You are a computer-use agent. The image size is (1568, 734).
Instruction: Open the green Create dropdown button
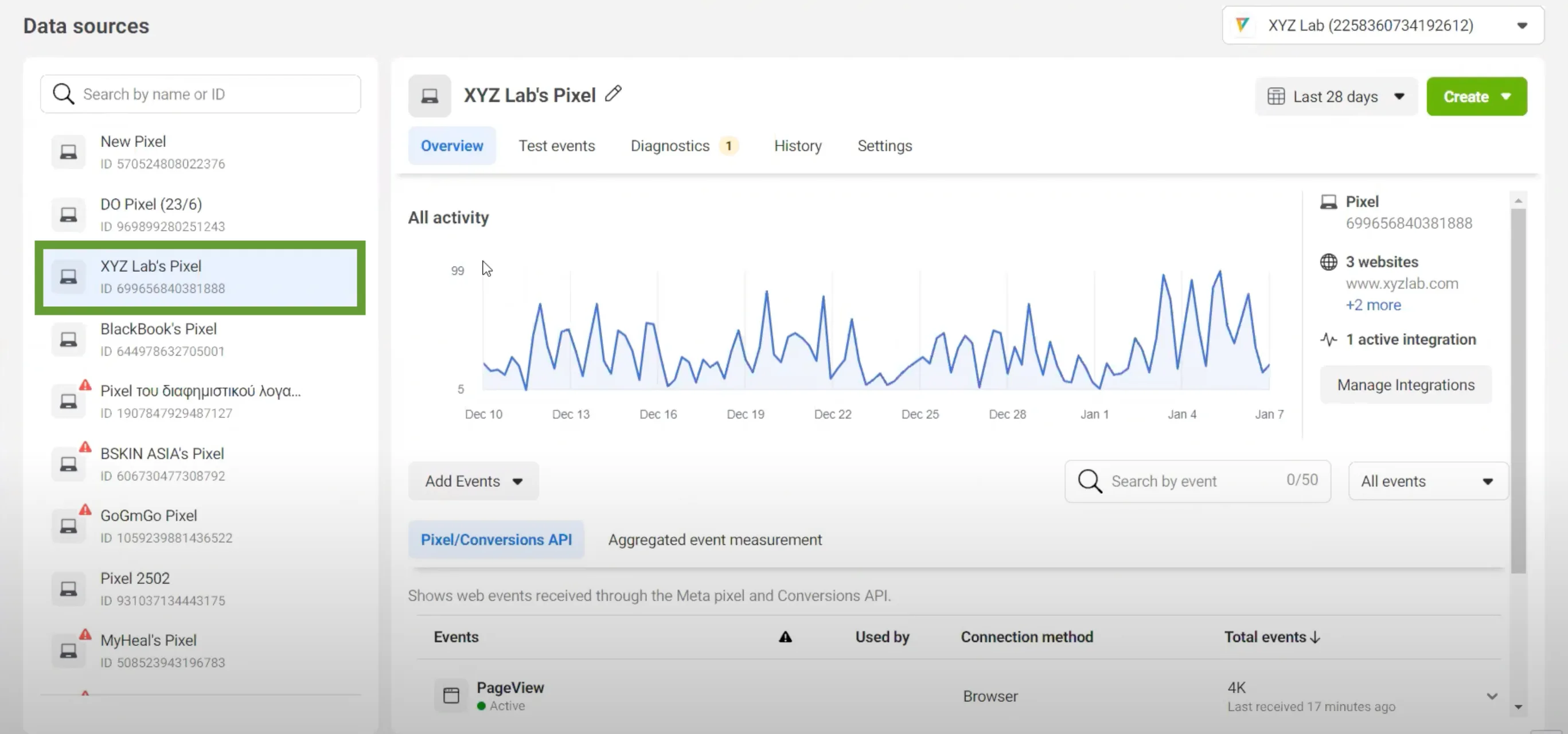click(1477, 97)
